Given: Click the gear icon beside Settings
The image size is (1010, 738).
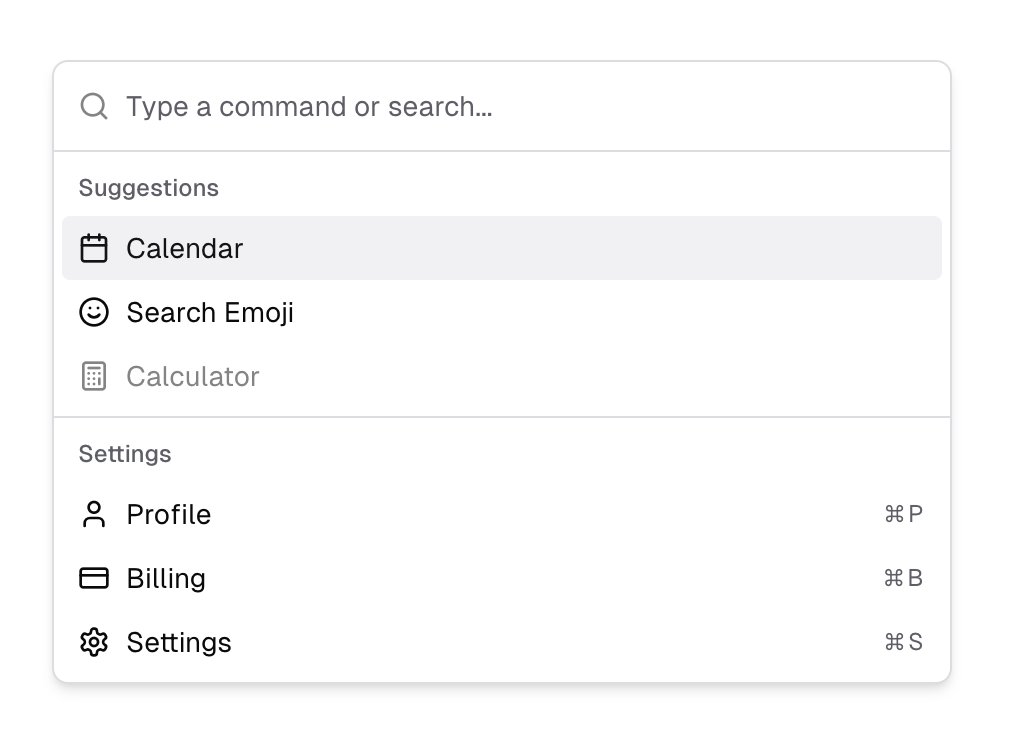Looking at the screenshot, I should pyautogui.click(x=94, y=642).
